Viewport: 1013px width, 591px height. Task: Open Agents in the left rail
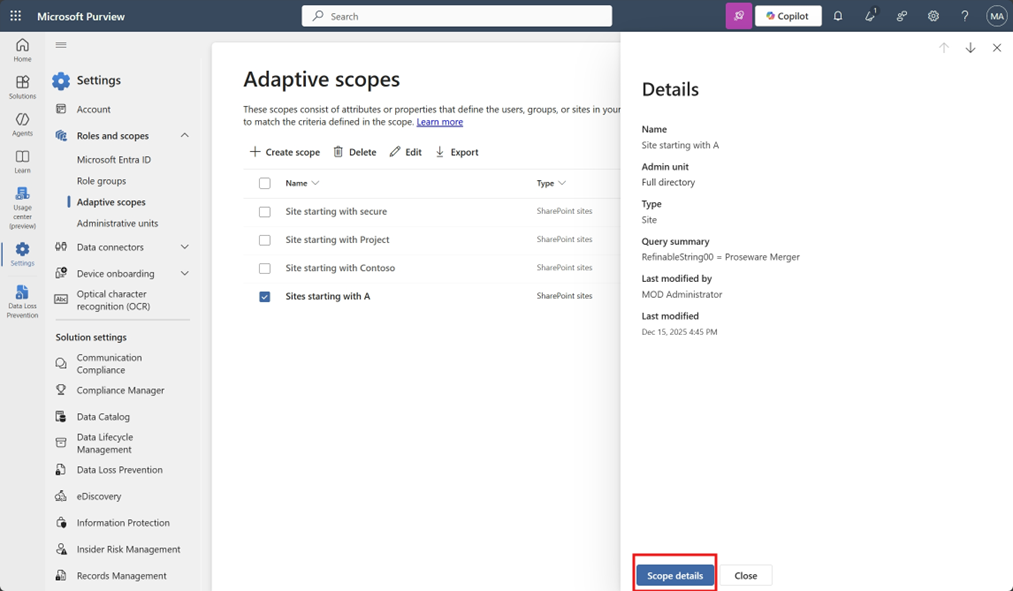pos(22,124)
